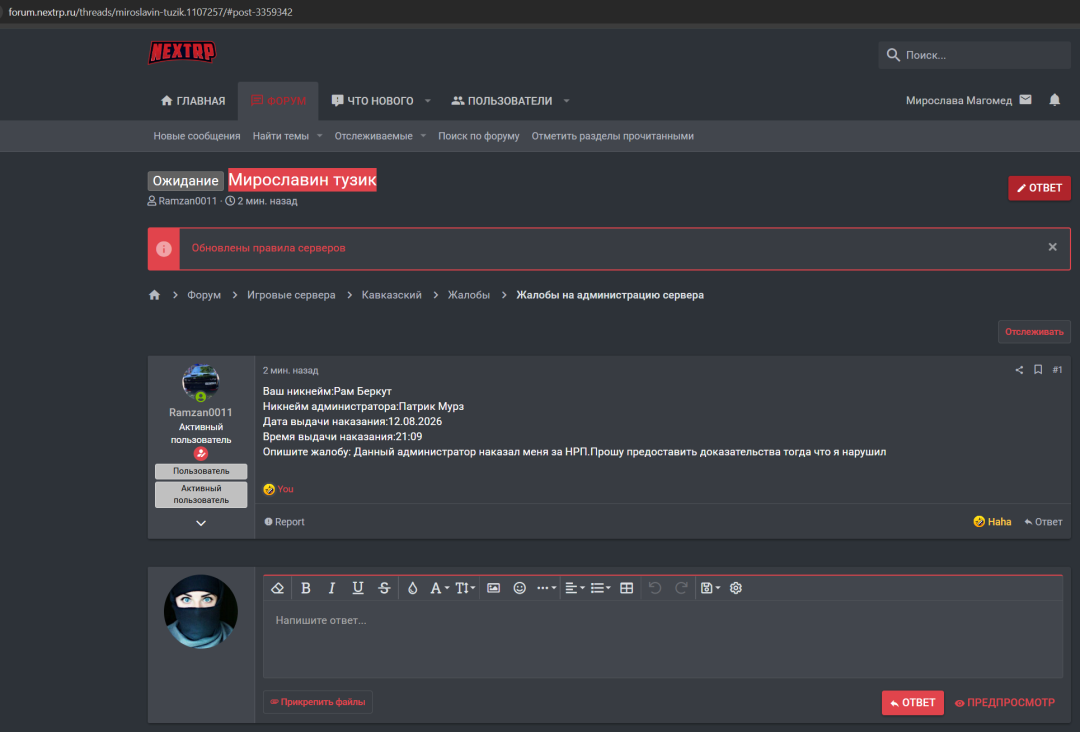
Task: Go to the breadcrumb home icon
Action: click(x=154, y=295)
